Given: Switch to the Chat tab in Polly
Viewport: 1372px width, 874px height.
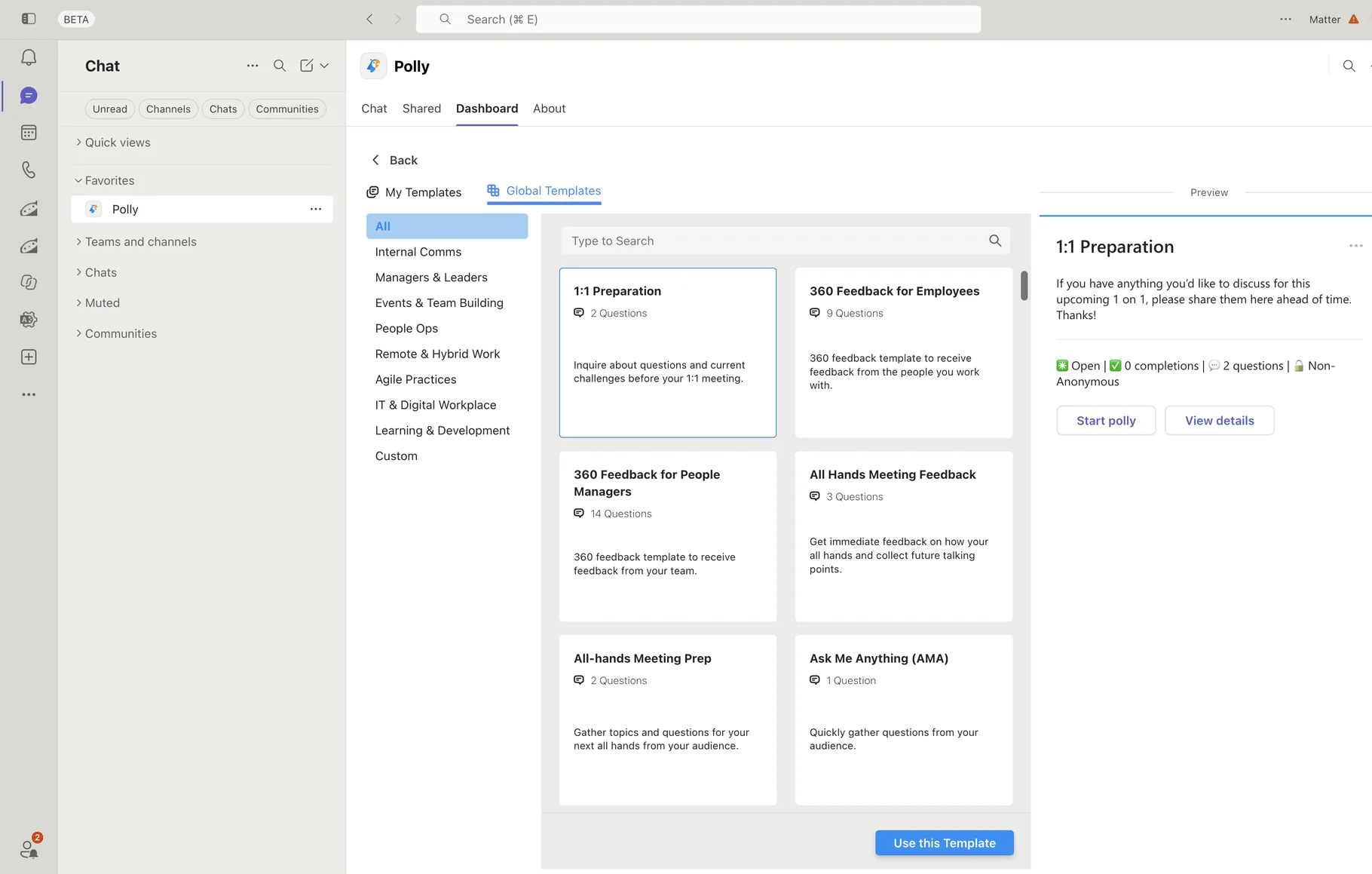Looking at the screenshot, I should coord(374,109).
